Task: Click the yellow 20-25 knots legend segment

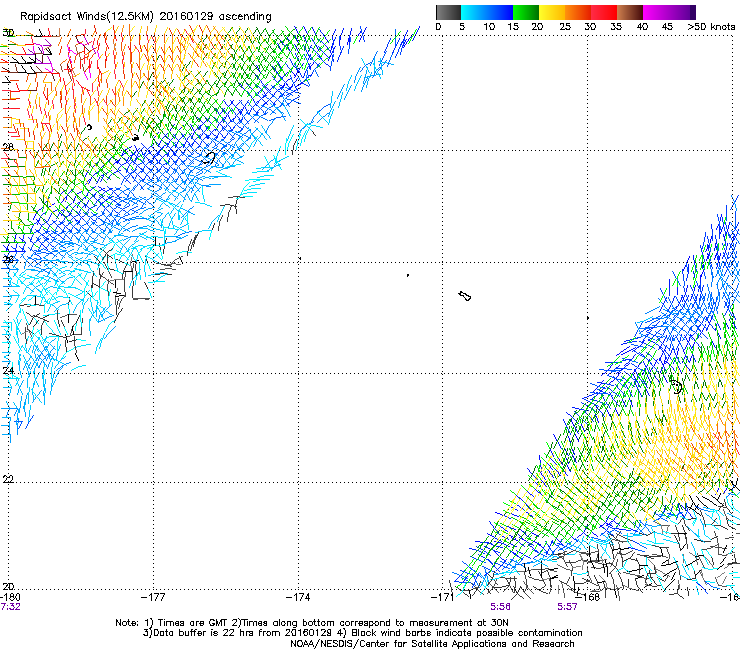Action: 552,12
